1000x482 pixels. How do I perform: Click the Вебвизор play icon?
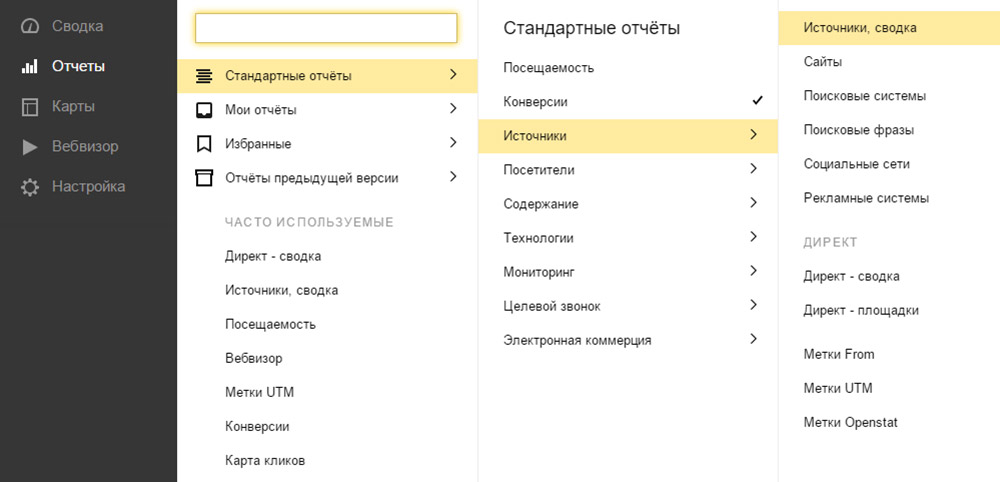pos(29,147)
